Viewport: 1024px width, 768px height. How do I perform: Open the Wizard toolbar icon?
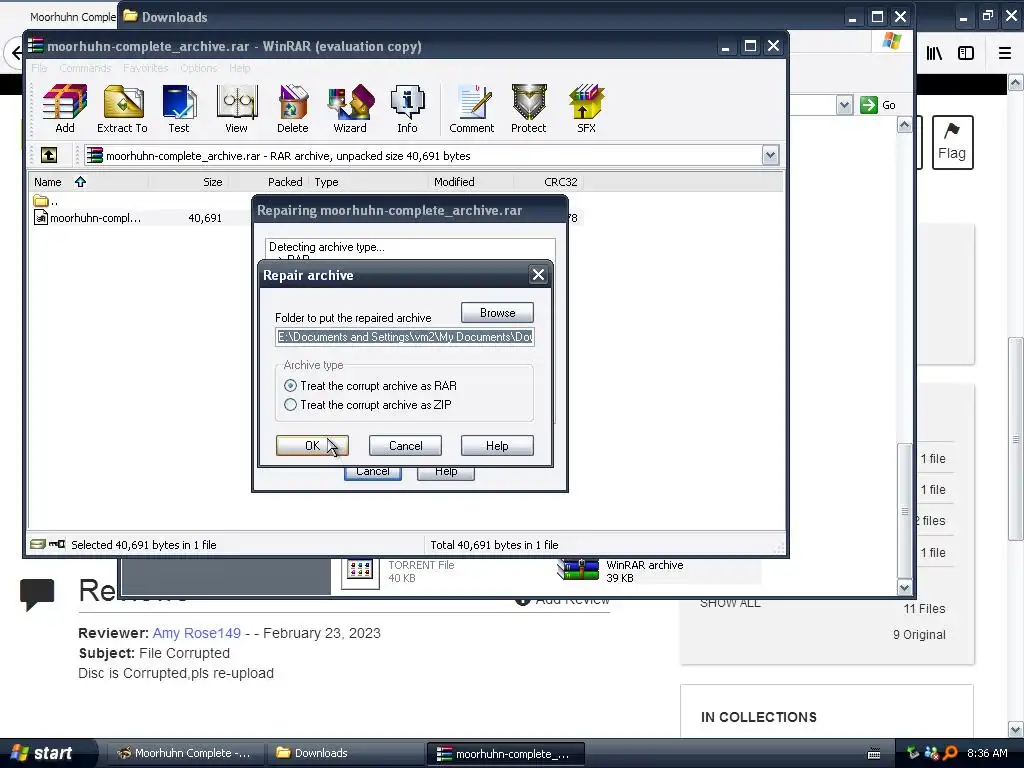click(350, 108)
